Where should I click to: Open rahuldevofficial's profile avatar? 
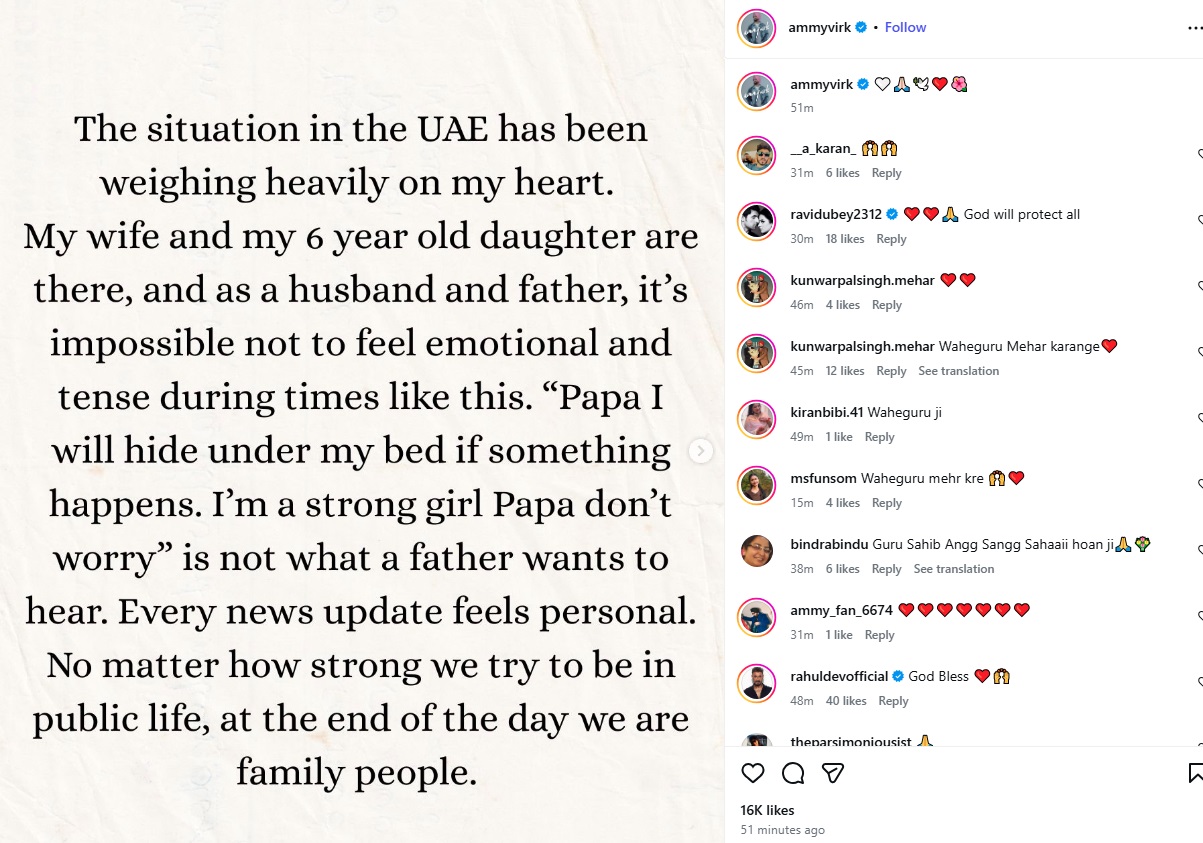tap(757, 684)
